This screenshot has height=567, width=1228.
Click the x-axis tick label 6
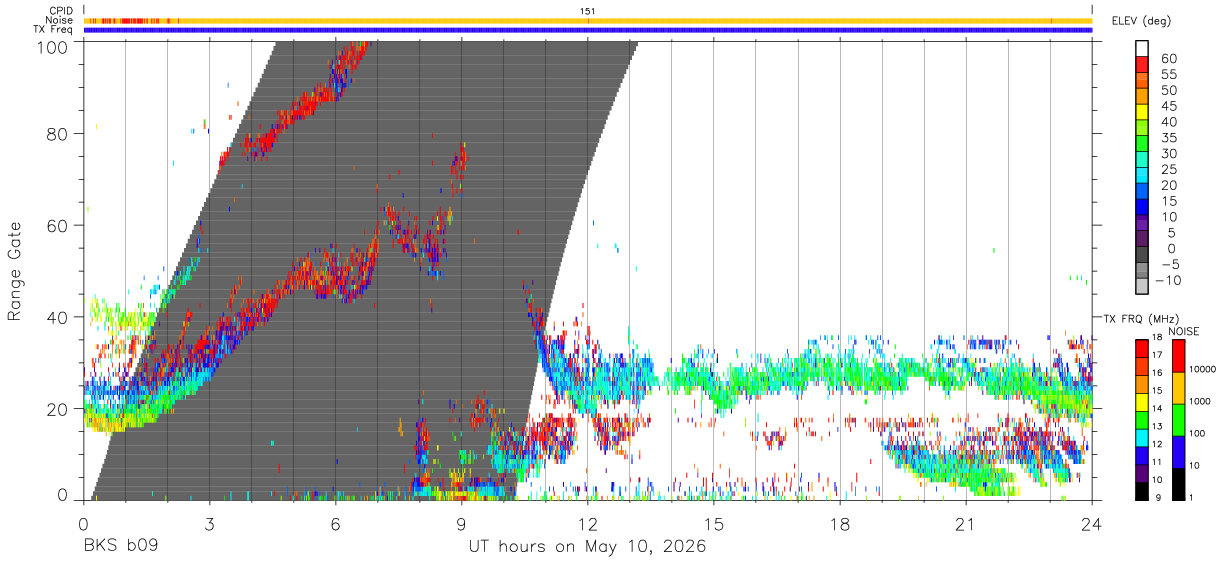point(335,524)
